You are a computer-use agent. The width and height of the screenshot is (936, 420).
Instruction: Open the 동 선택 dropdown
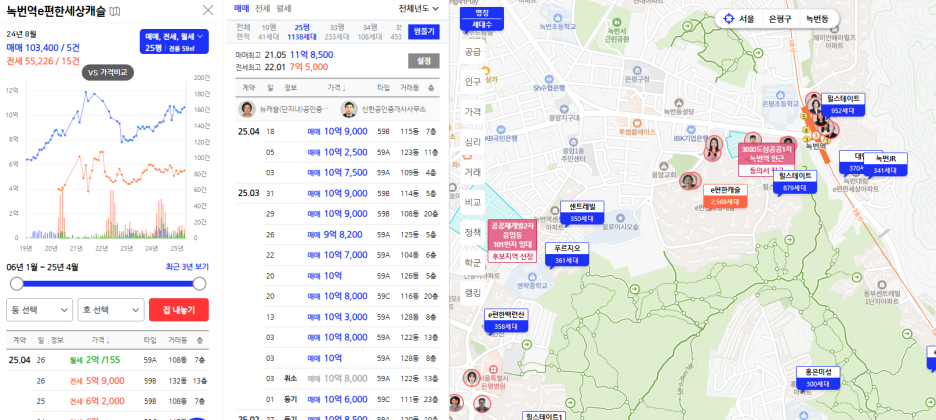tap(39, 310)
